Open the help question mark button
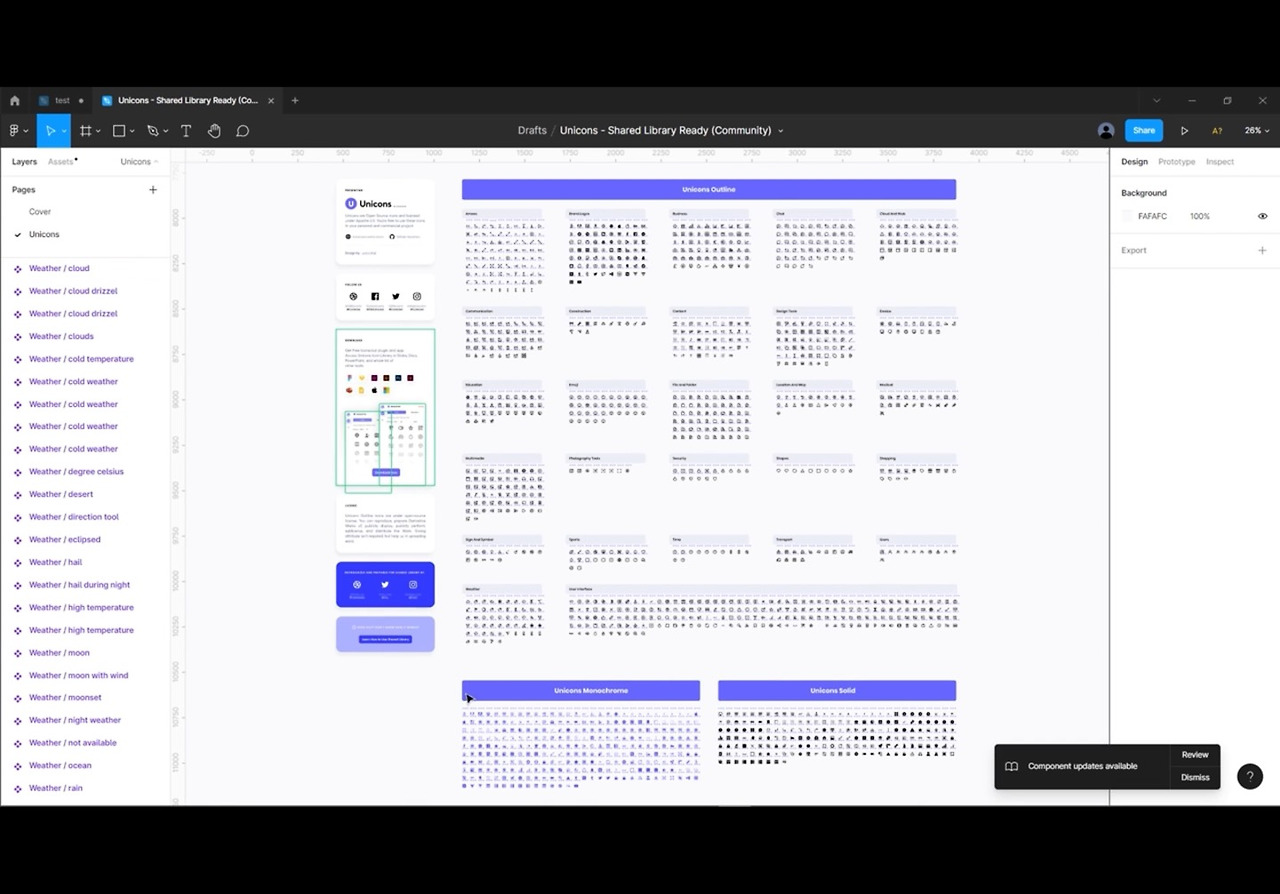This screenshot has width=1280, height=894. (x=1250, y=777)
